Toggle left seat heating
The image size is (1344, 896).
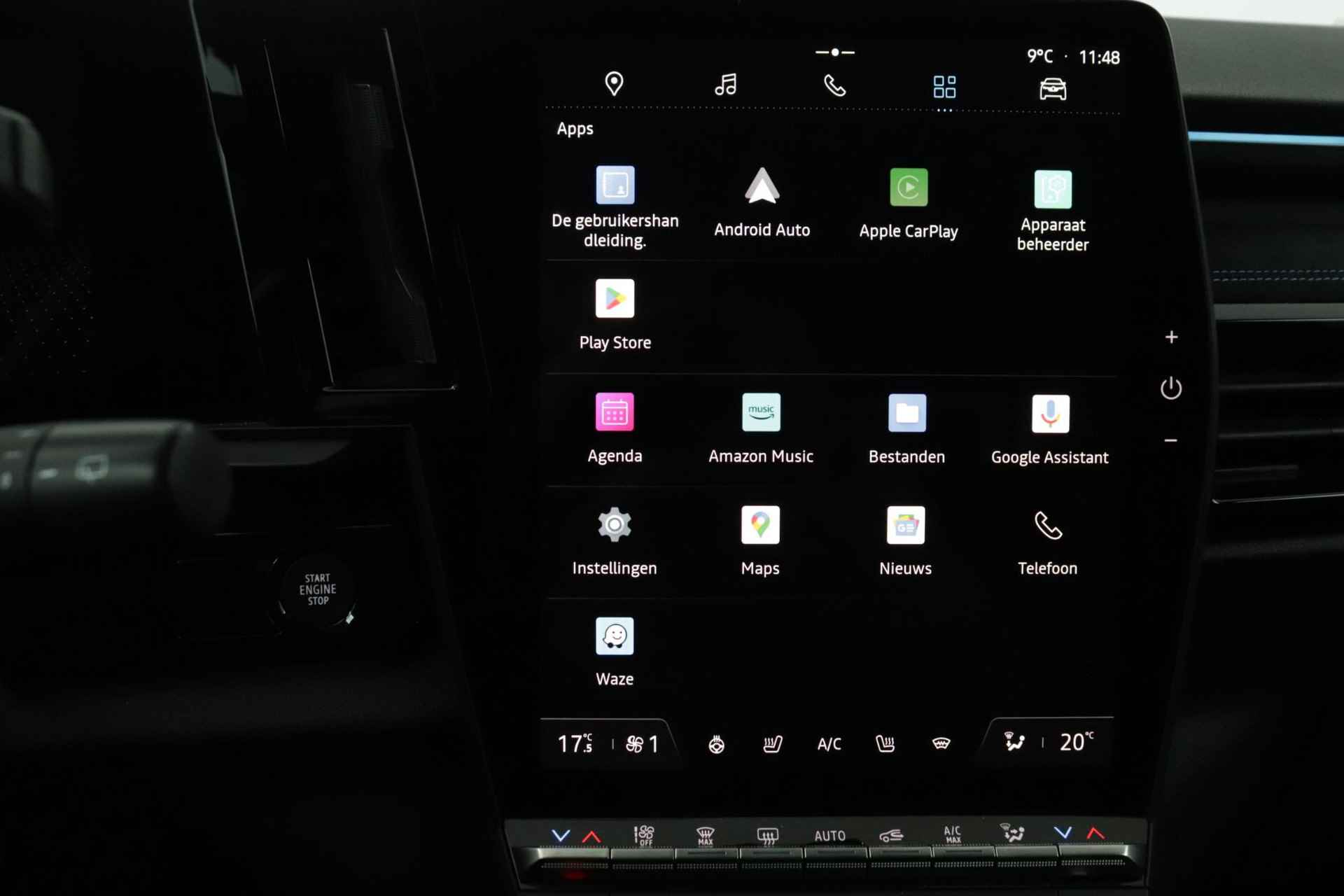(x=773, y=744)
